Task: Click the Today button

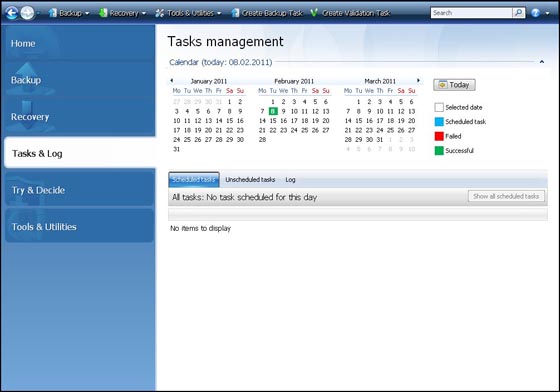Action: tap(454, 85)
